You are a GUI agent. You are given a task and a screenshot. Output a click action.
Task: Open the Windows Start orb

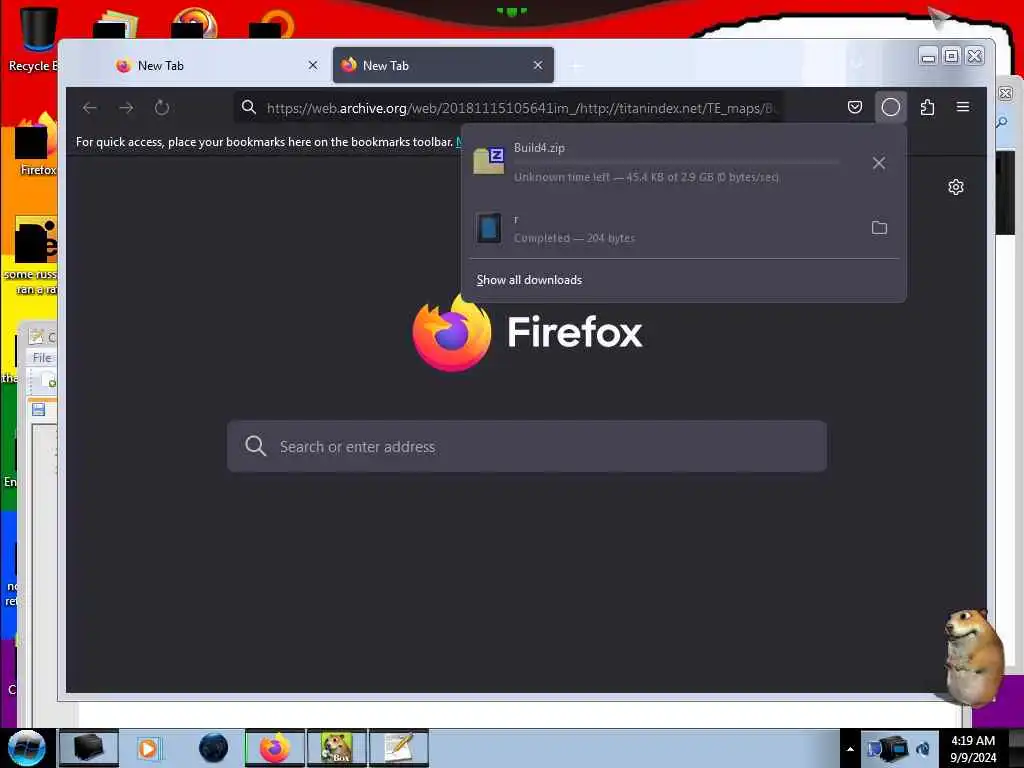26,748
